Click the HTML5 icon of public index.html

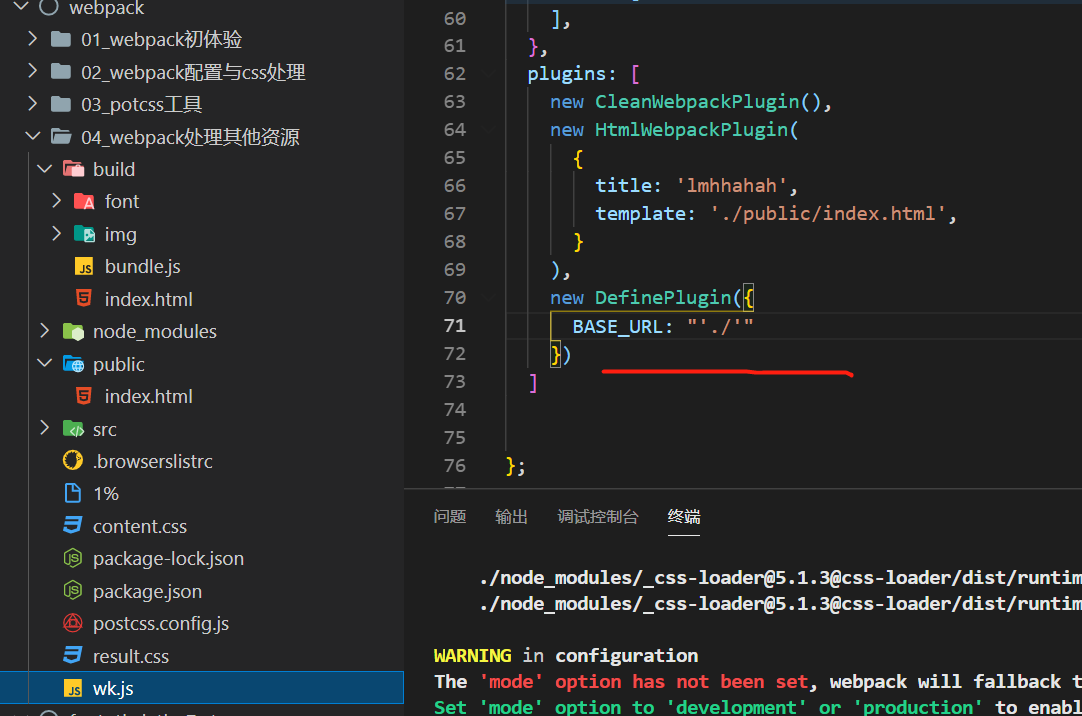(83, 396)
